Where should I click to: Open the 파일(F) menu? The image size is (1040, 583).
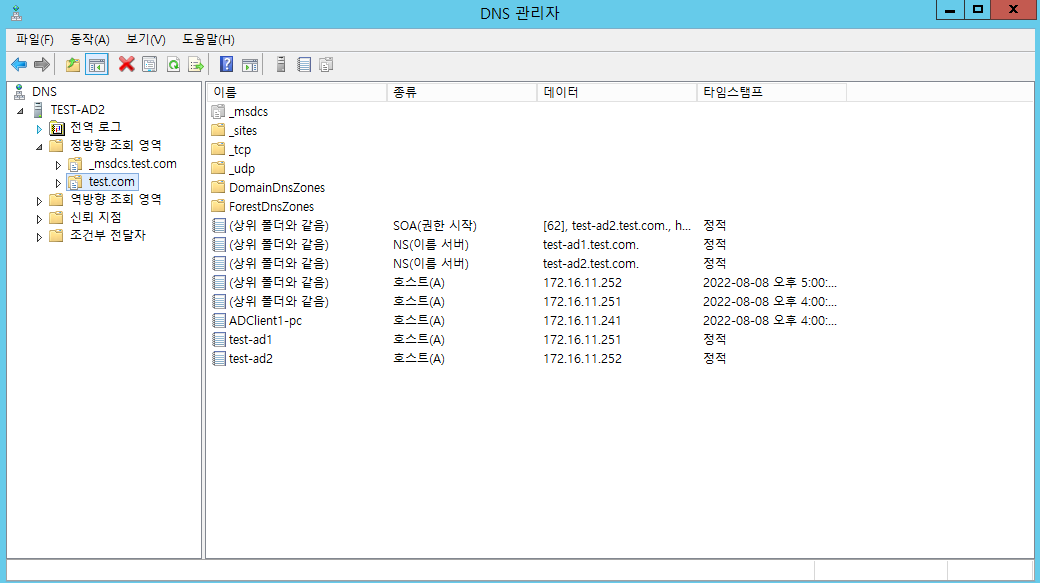tap(34, 40)
